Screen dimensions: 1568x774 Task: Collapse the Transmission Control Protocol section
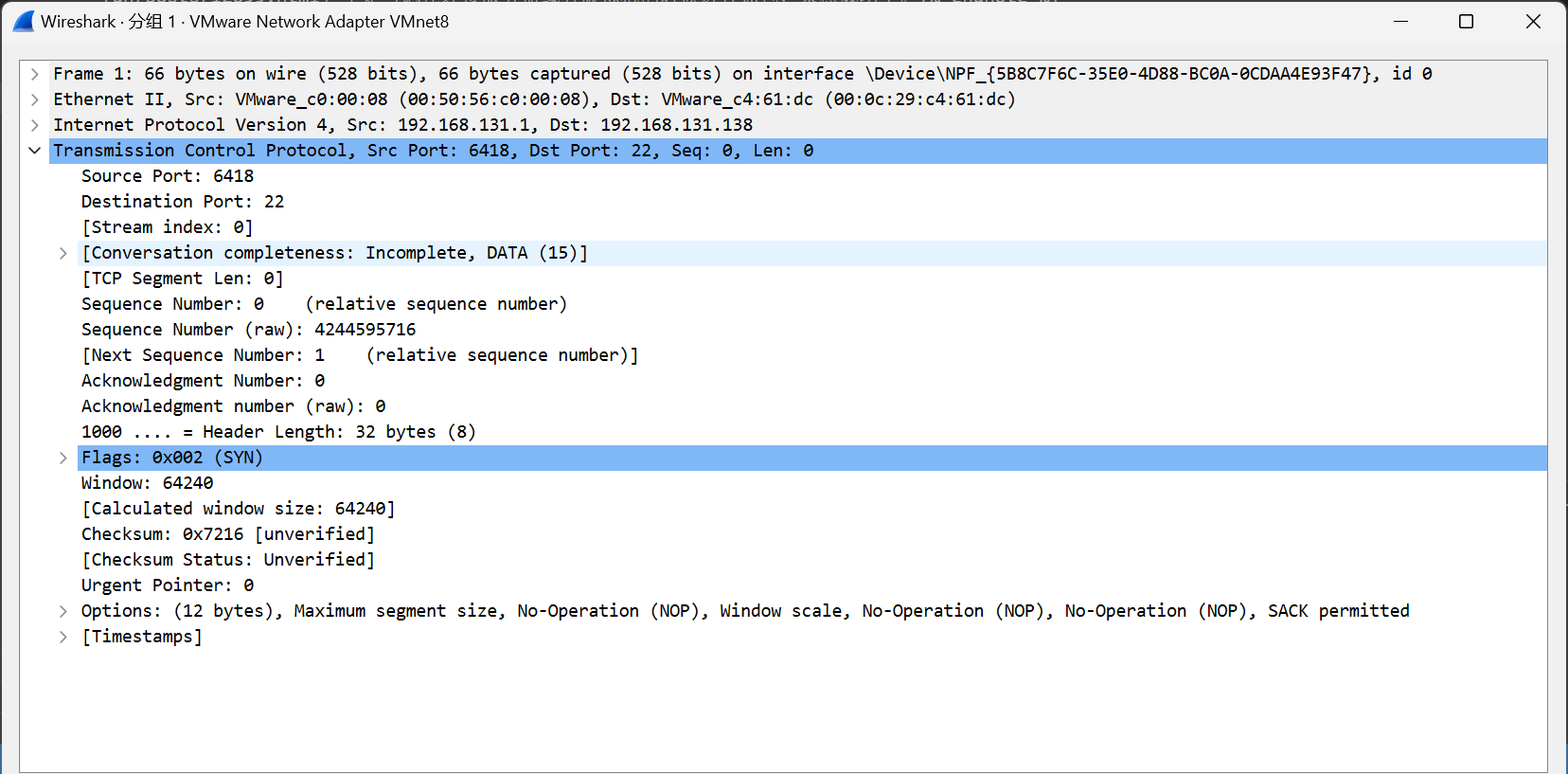point(35,151)
